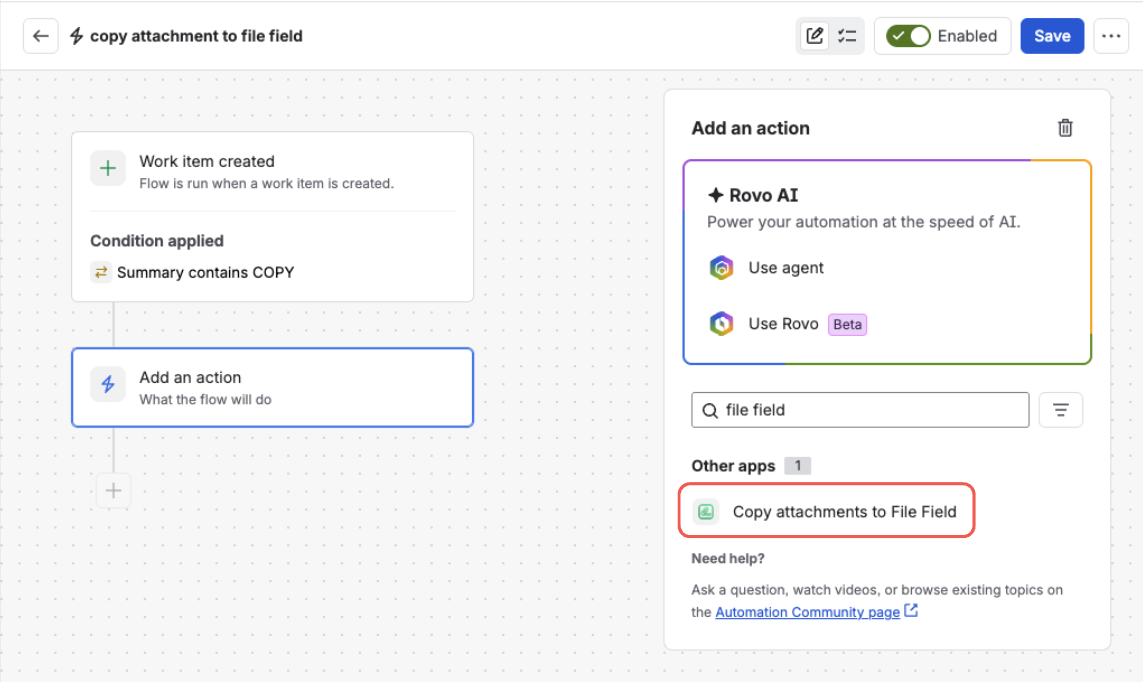Open the rule details edit icon
Viewport: 1143px width, 682px height.
[x=814, y=36]
